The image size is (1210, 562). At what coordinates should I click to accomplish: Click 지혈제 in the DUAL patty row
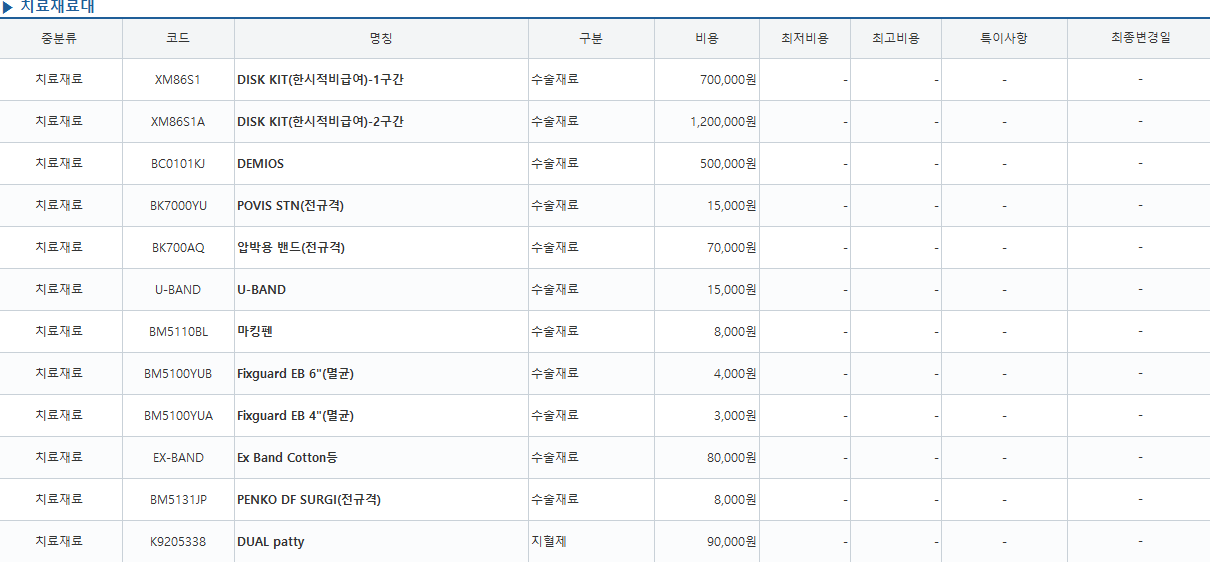[549, 541]
